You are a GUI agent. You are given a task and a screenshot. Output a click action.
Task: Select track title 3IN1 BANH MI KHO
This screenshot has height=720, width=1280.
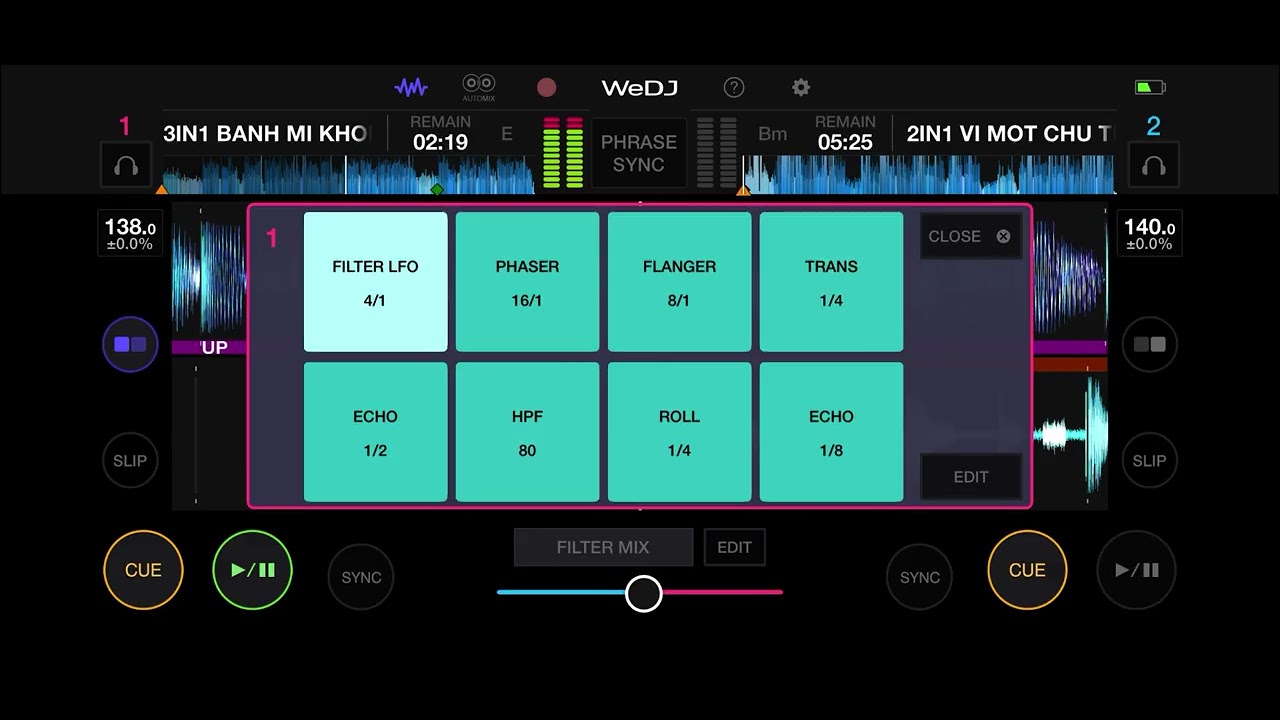[266, 134]
